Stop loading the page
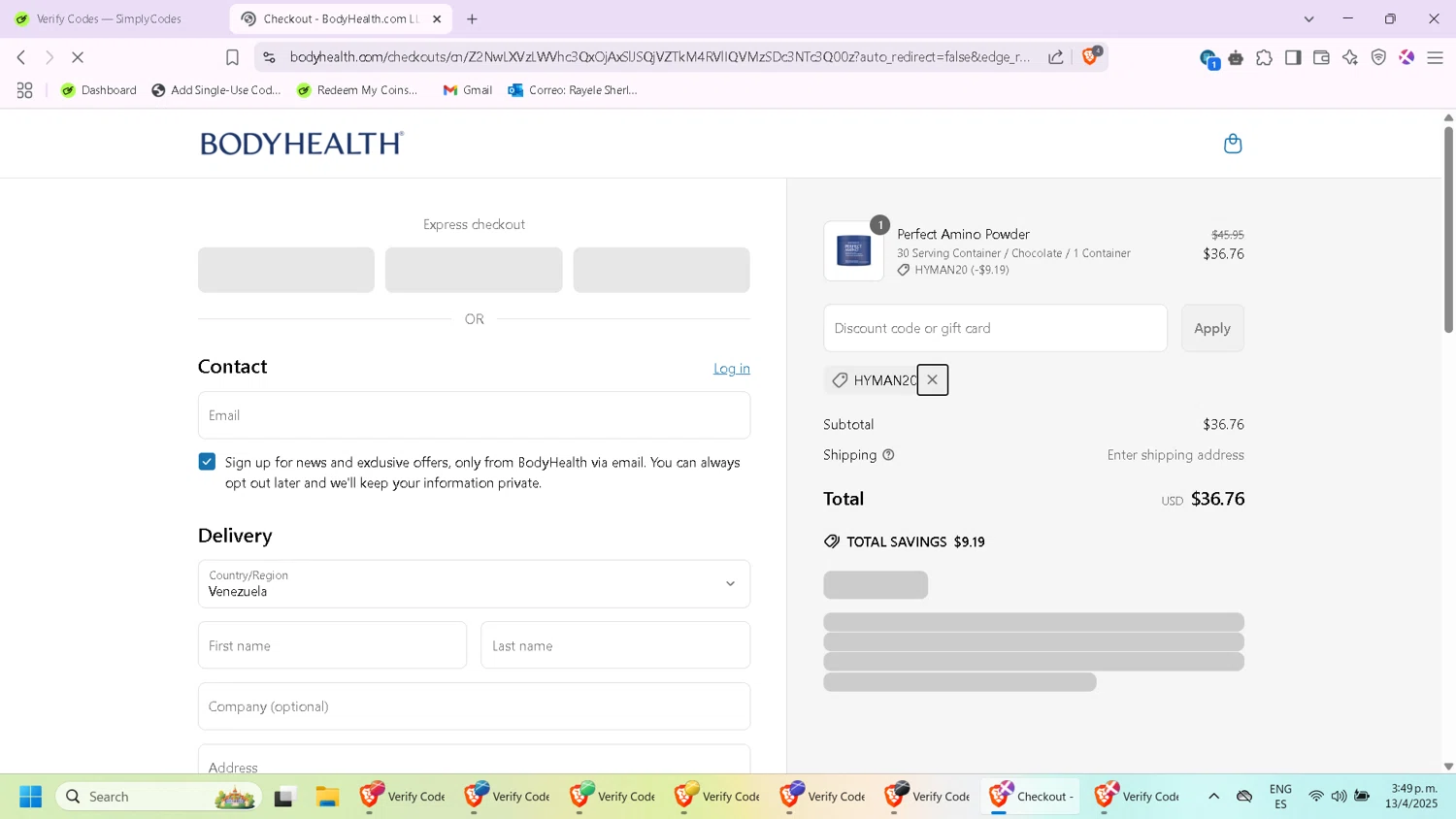 click(78, 57)
